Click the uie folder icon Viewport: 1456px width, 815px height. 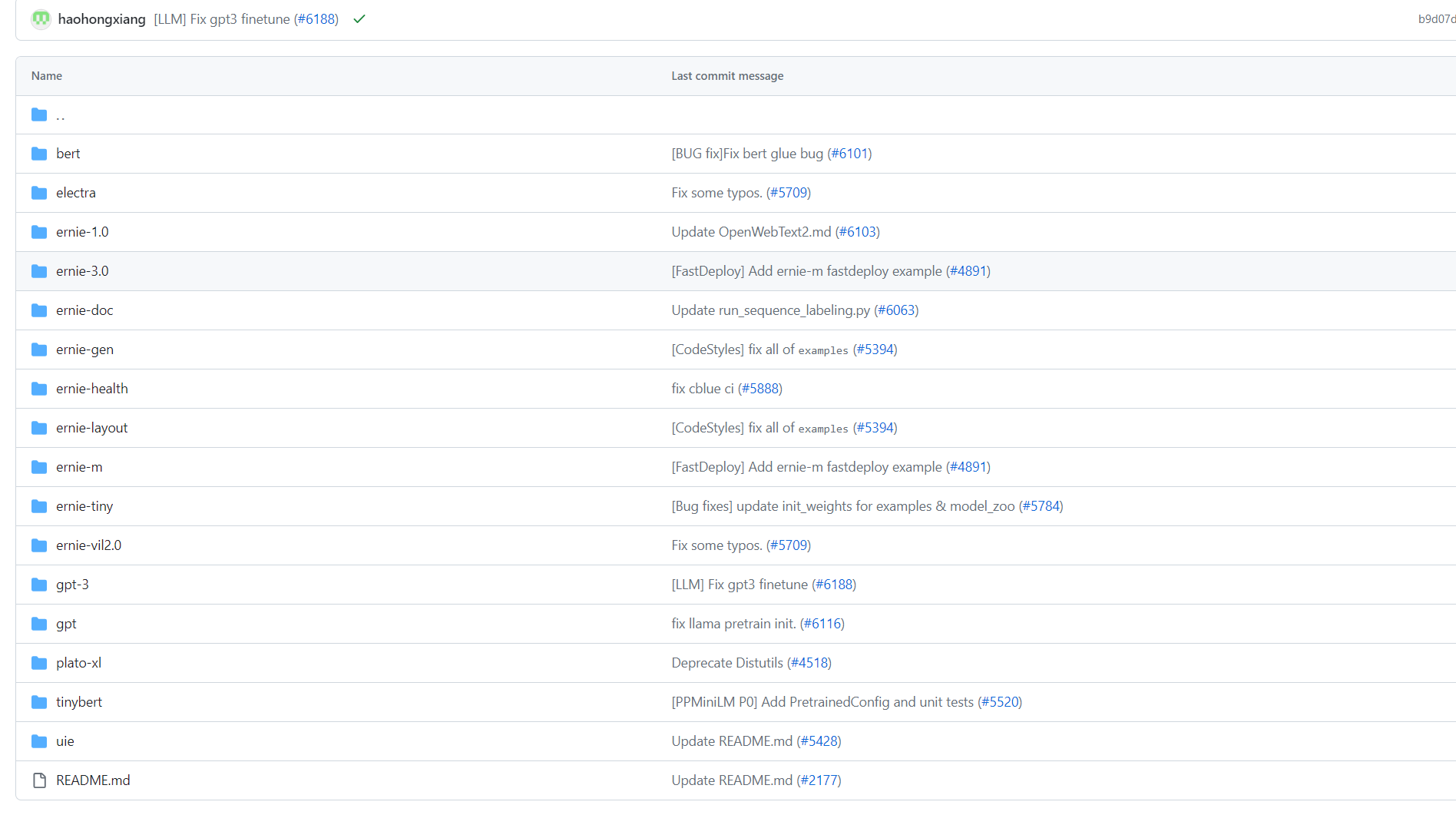[x=39, y=741]
